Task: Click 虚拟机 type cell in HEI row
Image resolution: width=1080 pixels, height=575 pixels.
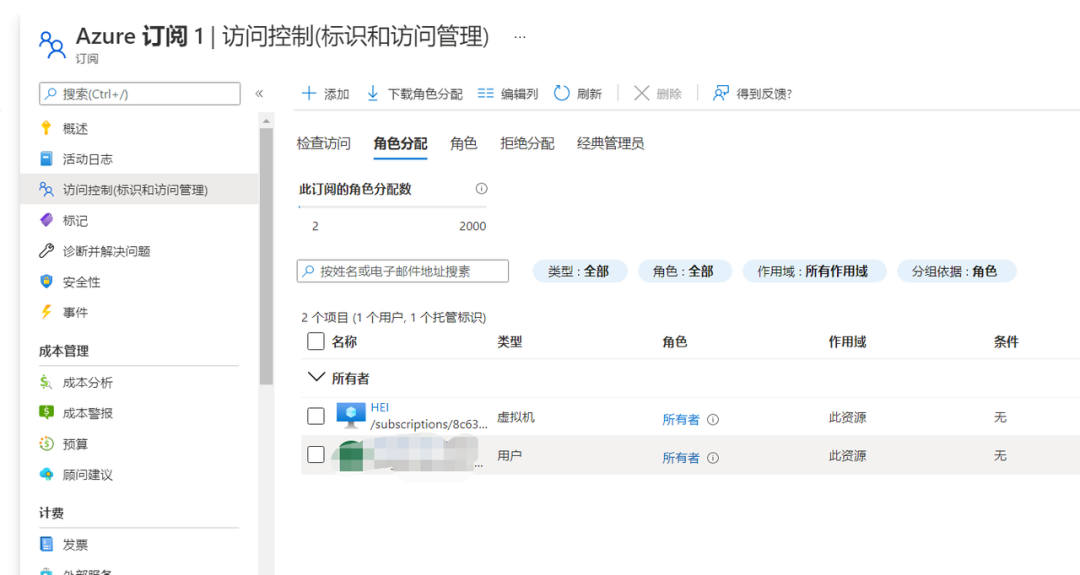Action: click(516, 417)
